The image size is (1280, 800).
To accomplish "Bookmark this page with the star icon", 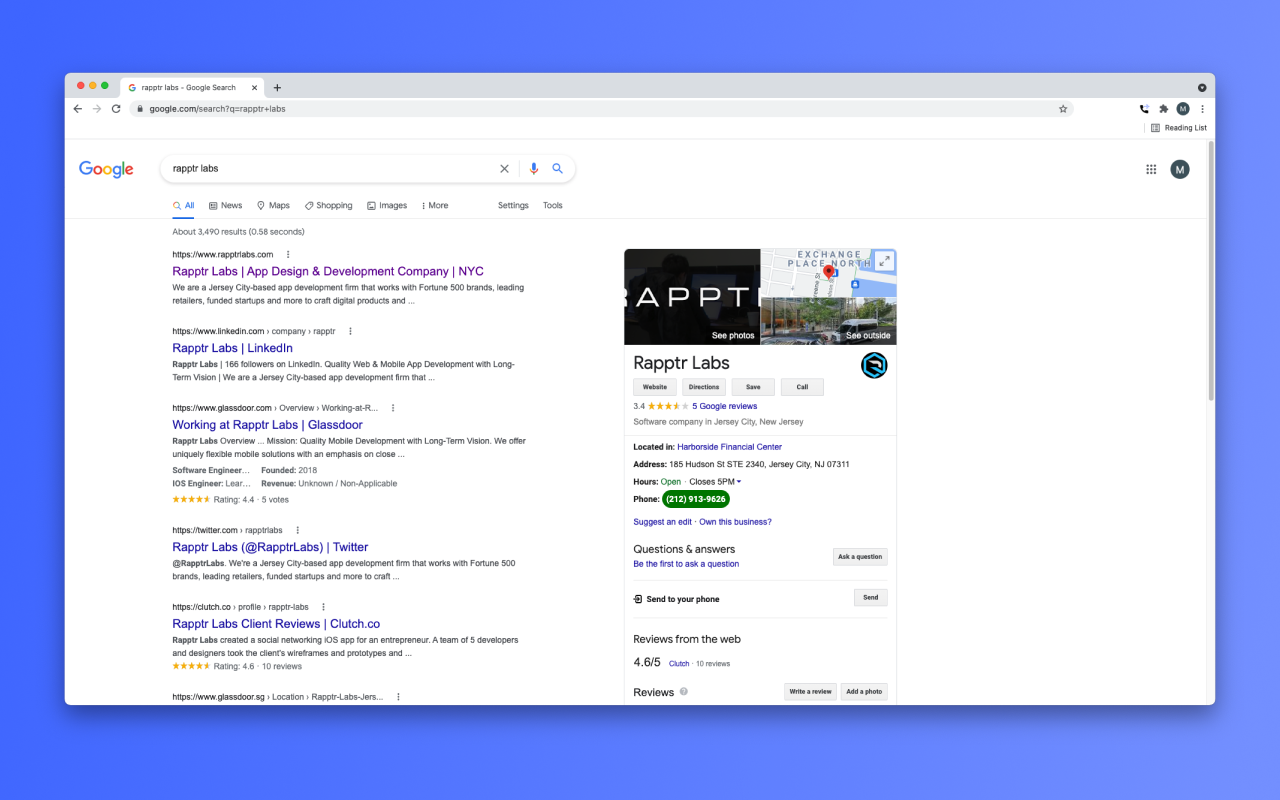I will [x=1063, y=109].
